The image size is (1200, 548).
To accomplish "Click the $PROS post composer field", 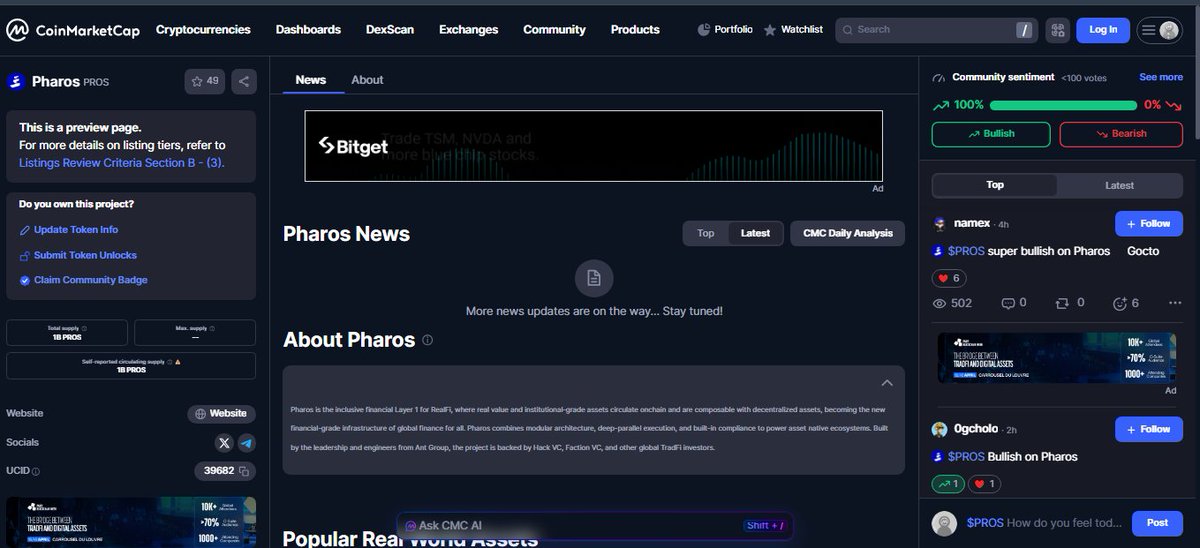I will click(x=1045, y=523).
